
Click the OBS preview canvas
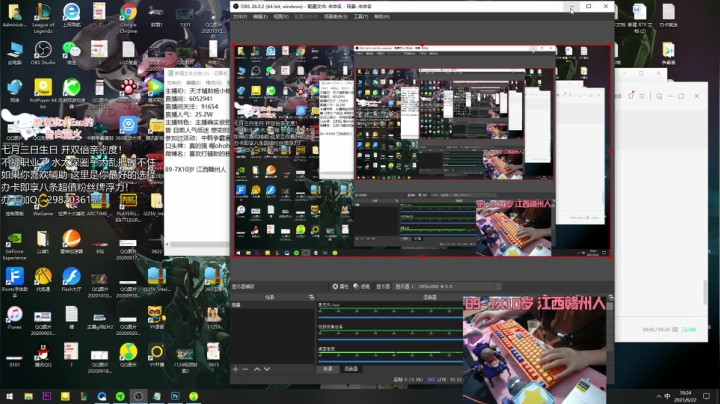tap(422, 151)
